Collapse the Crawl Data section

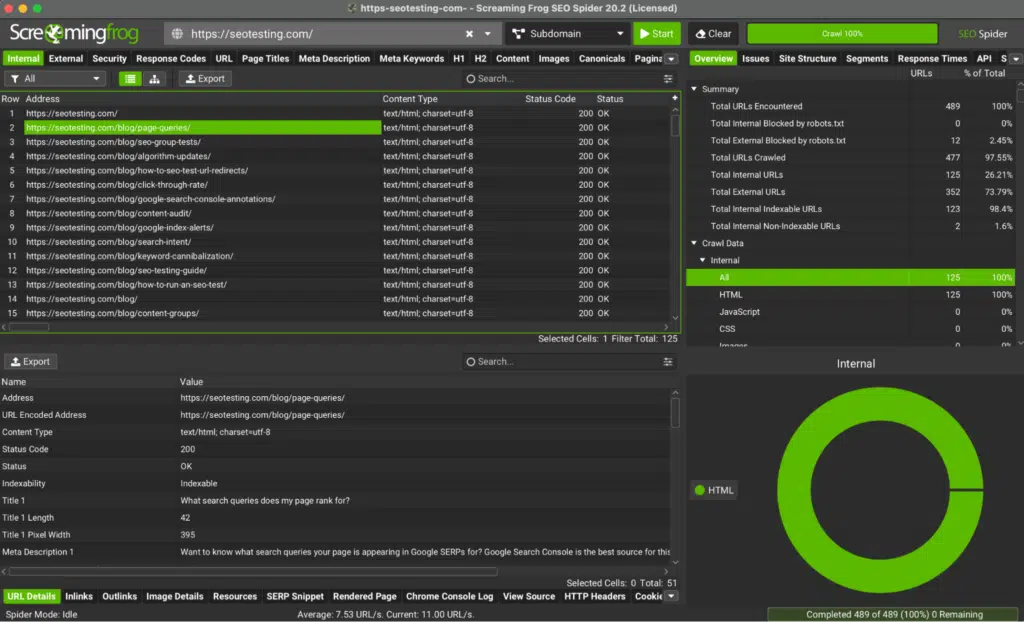coord(694,243)
